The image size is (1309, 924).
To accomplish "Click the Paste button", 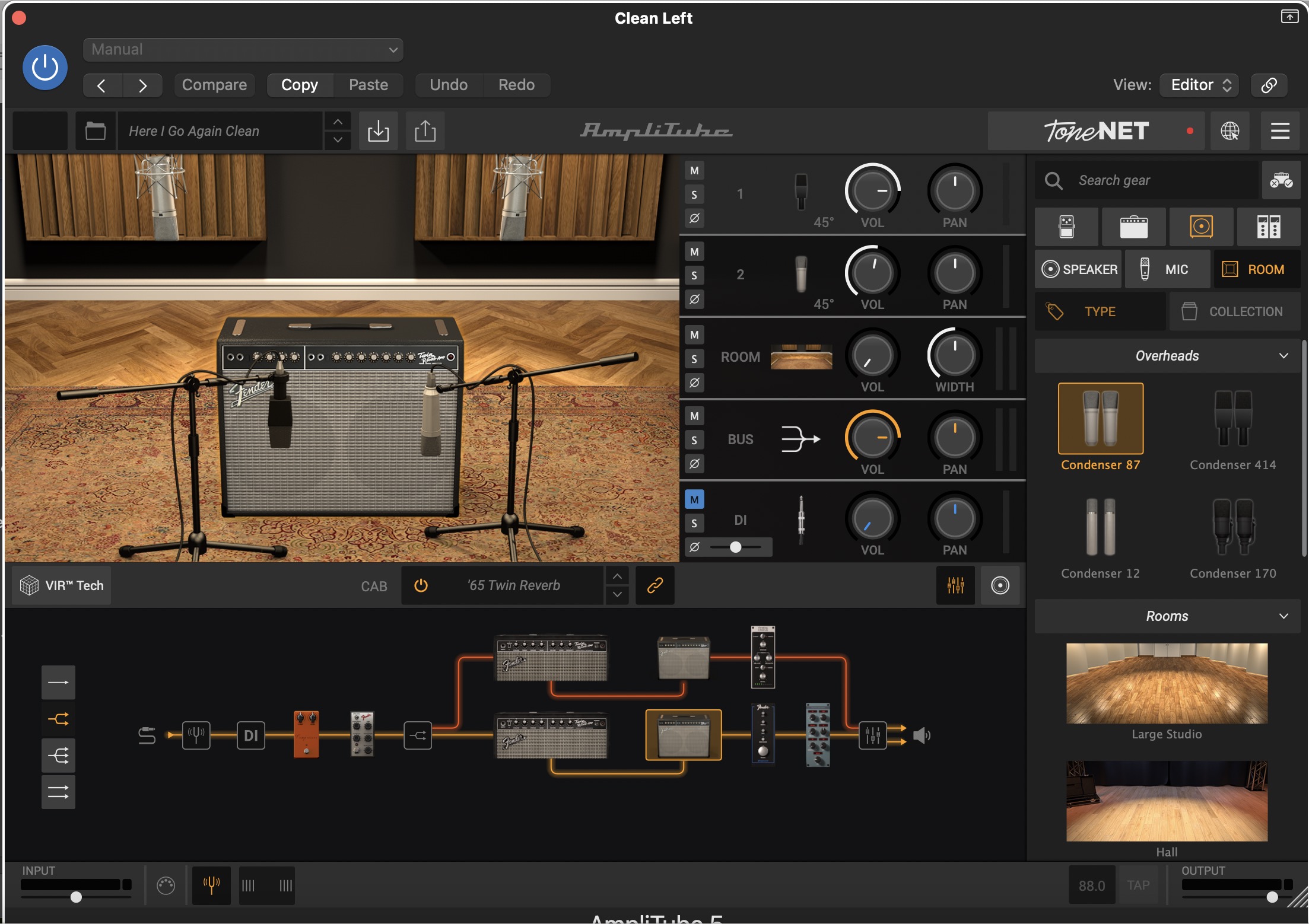I will [368, 85].
